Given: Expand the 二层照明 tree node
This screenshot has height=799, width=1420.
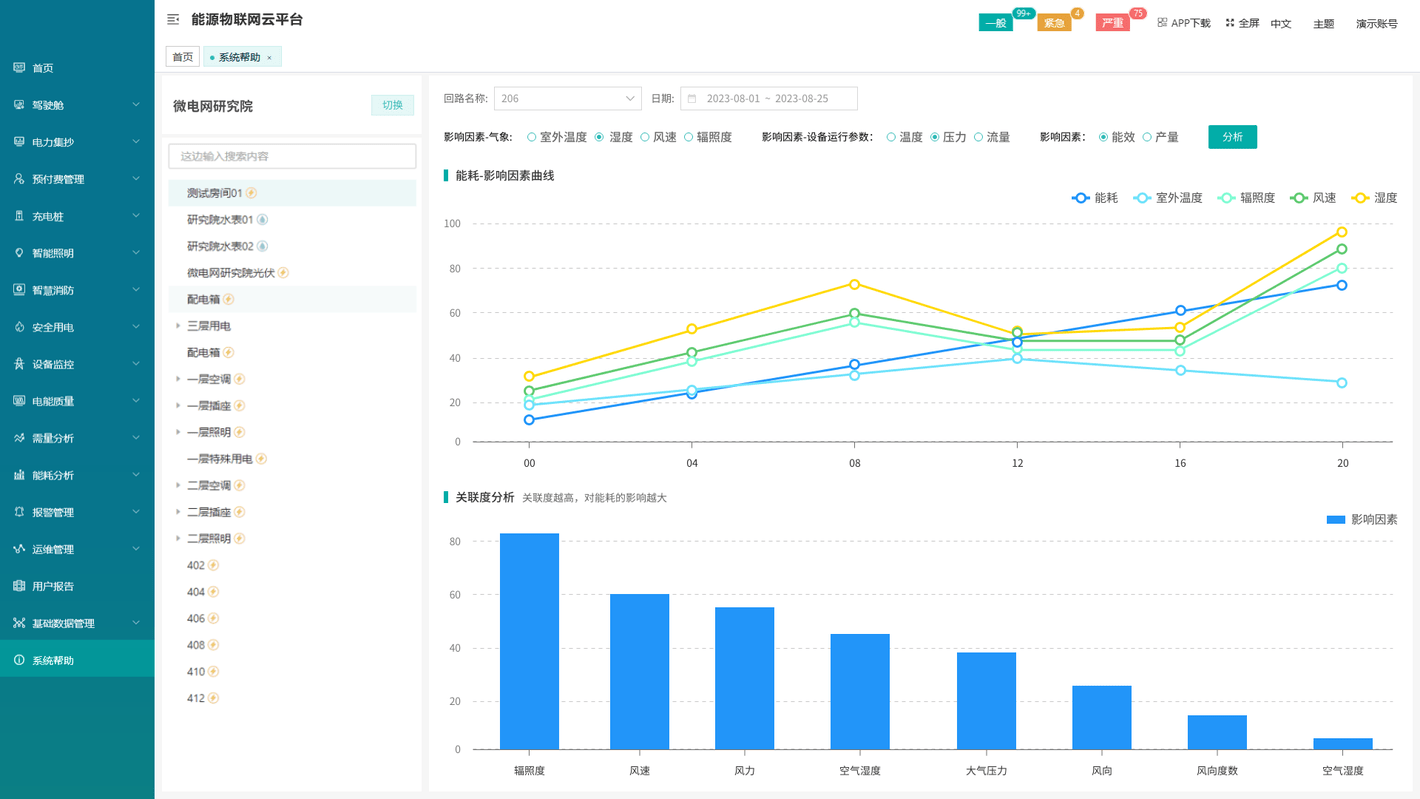Looking at the screenshot, I should (178, 539).
